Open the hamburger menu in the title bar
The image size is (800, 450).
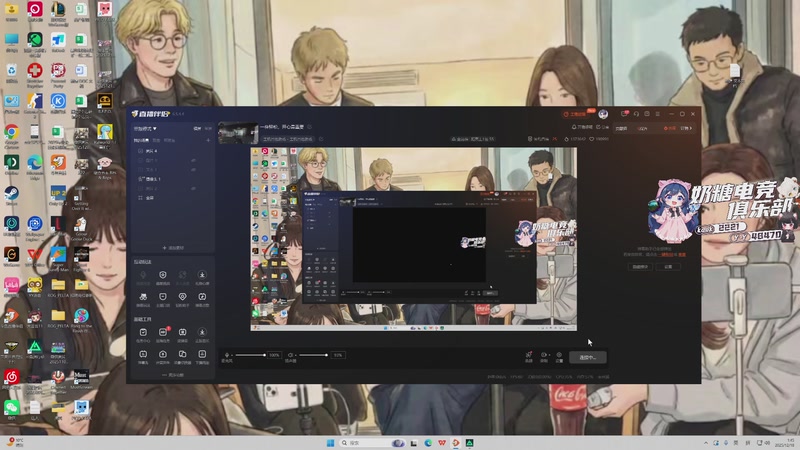pos(658,114)
